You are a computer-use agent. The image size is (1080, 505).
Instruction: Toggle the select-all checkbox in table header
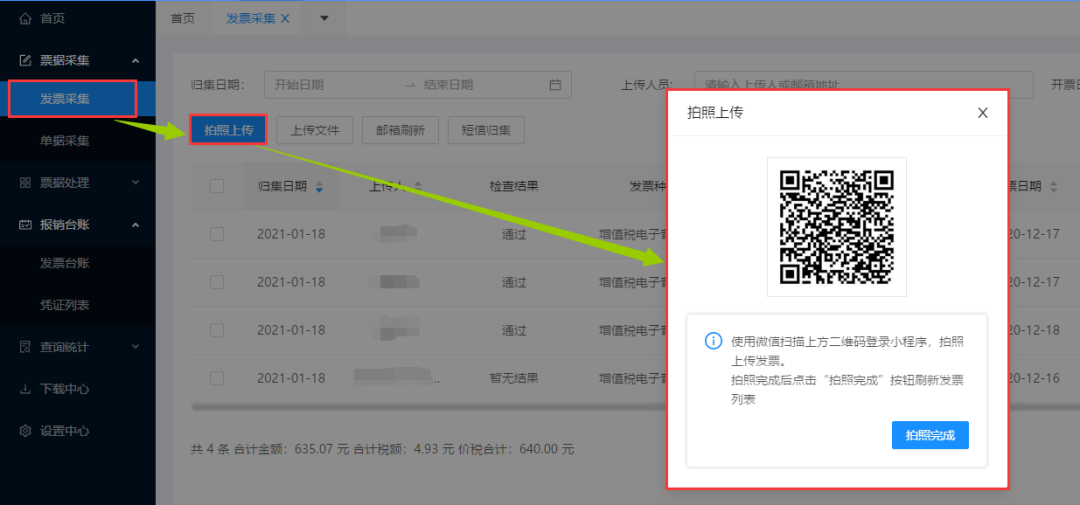217,186
